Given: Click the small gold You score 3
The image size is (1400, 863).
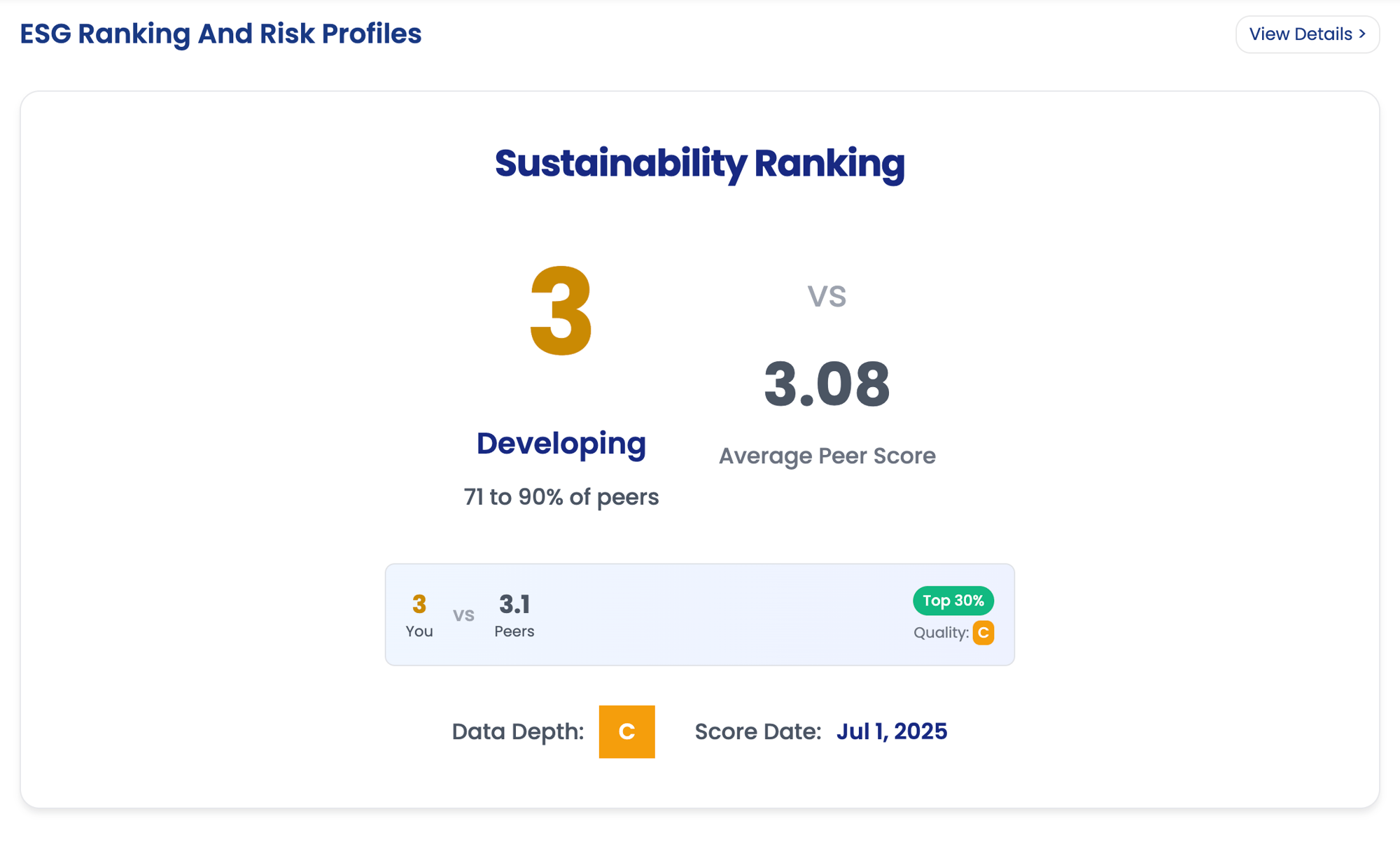Looking at the screenshot, I should coord(419,604).
